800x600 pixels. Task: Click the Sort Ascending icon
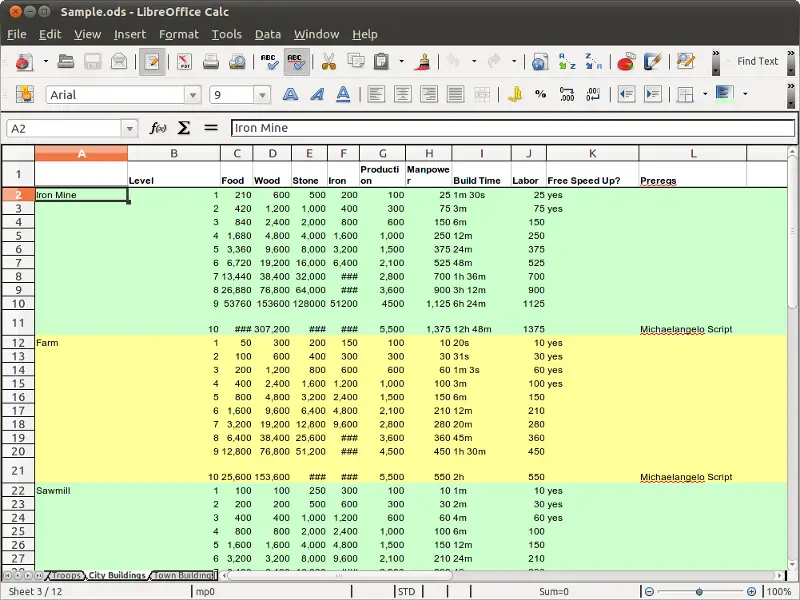point(567,62)
